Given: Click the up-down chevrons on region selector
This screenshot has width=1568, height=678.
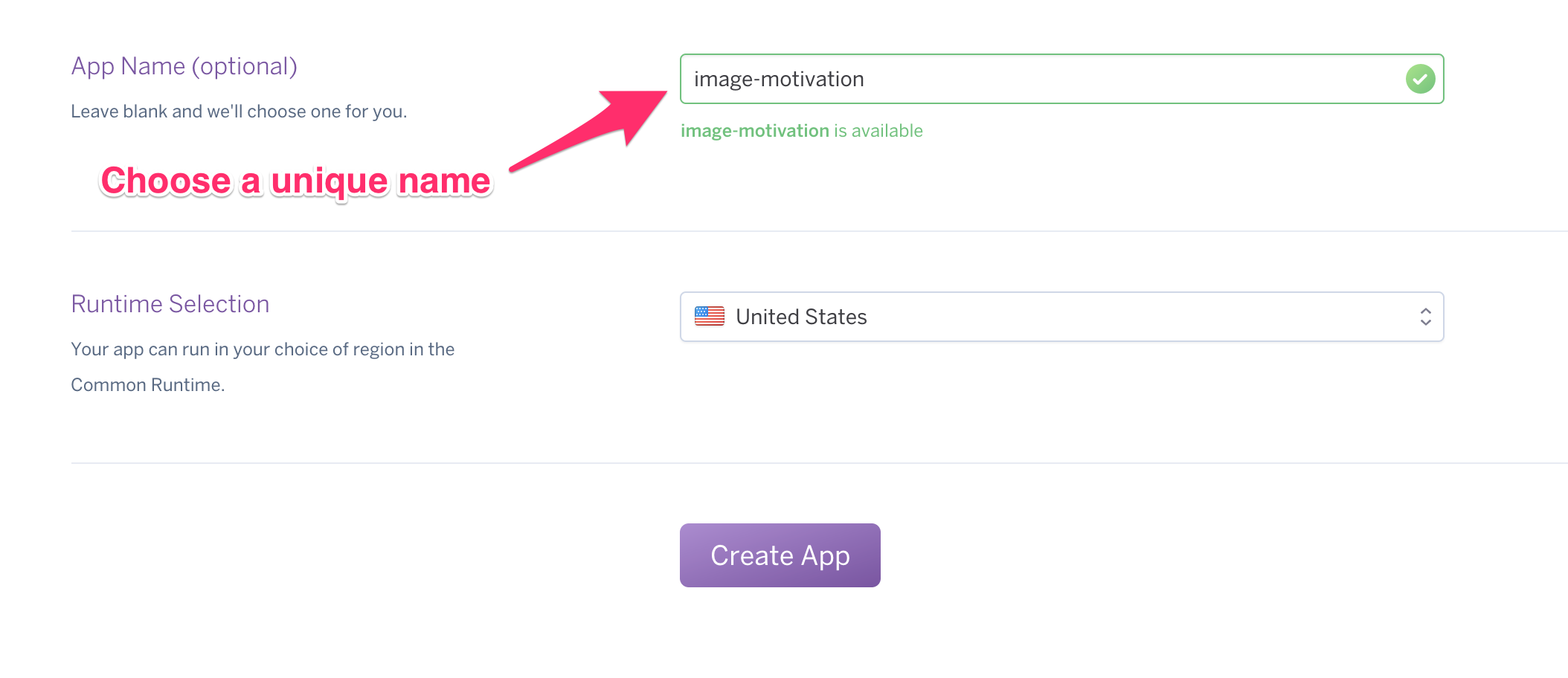Looking at the screenshot, I should coord(1425,317).
